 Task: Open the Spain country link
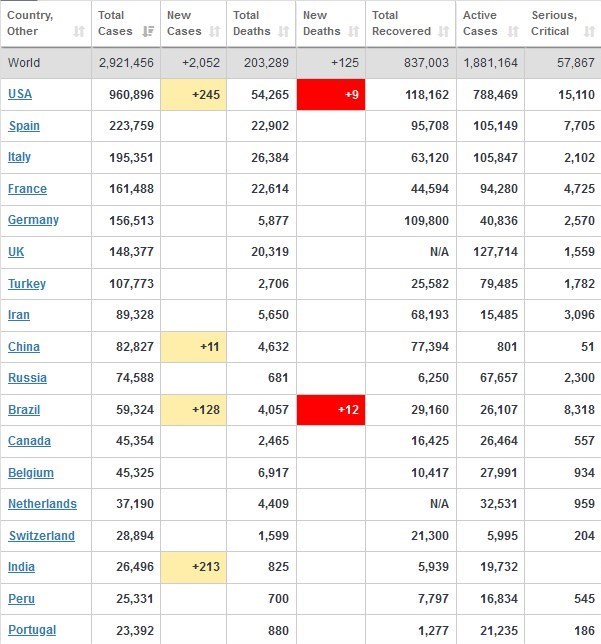point(24,126)
